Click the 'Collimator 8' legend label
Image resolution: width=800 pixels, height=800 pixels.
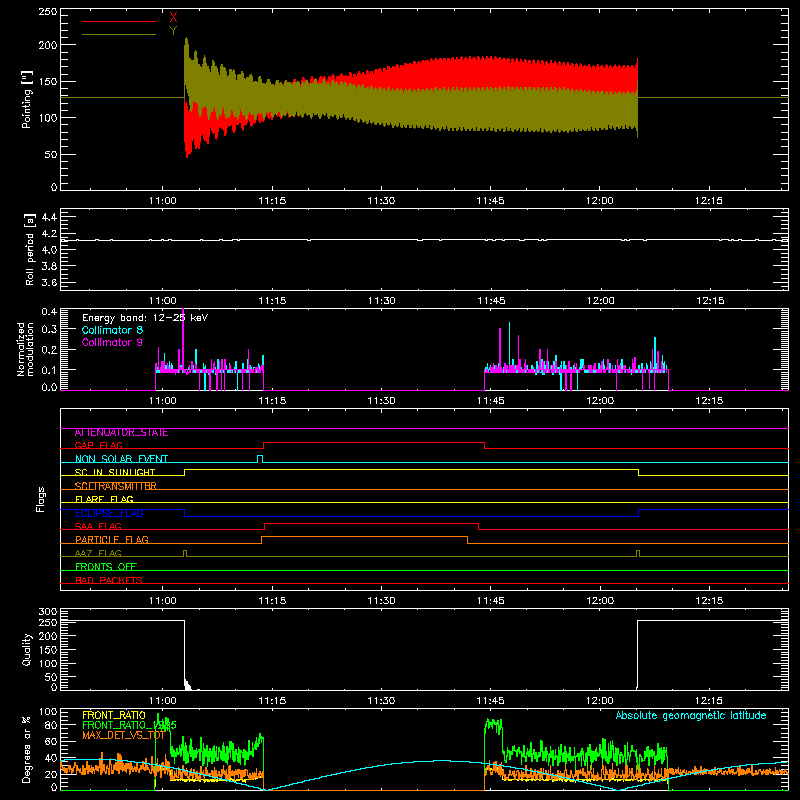112,330
